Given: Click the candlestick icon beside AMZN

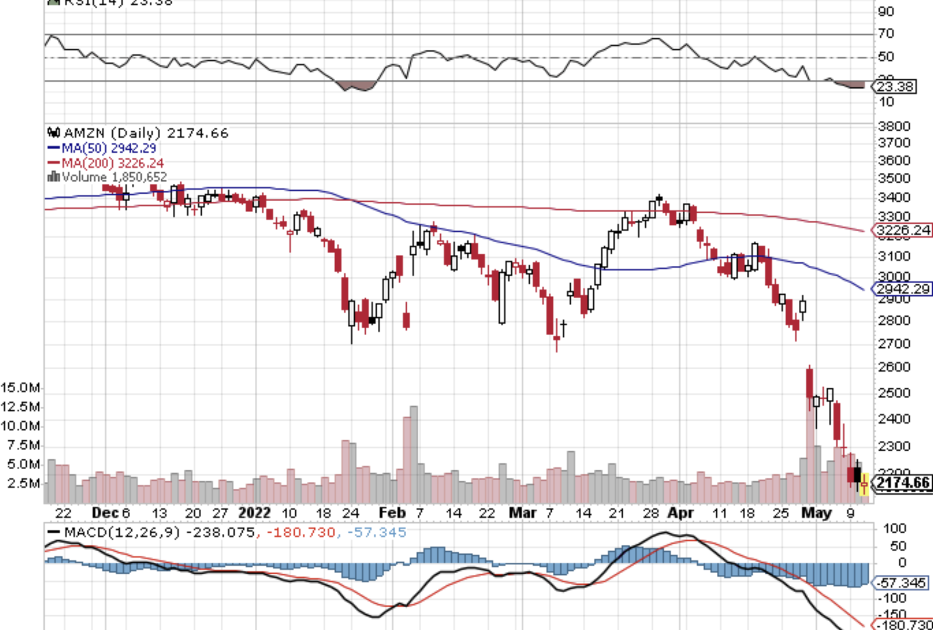Looking at the screenshot, I should pos(51,133).
